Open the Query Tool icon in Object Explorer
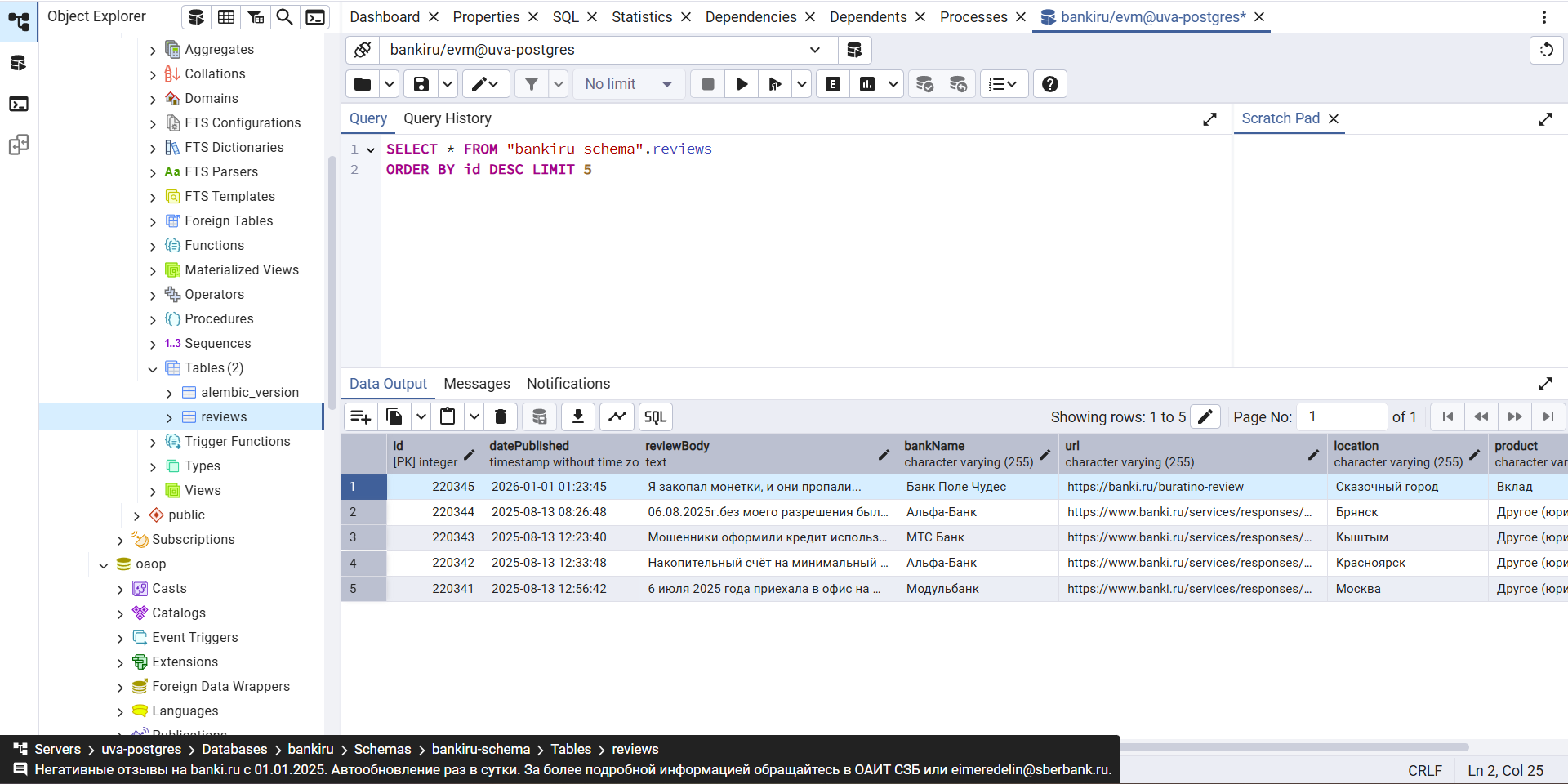 pos(196,17)
